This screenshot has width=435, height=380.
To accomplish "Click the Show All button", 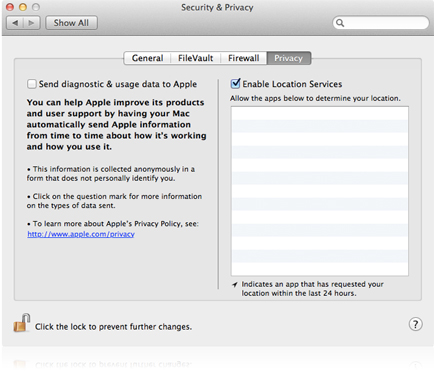I will 71,23.
